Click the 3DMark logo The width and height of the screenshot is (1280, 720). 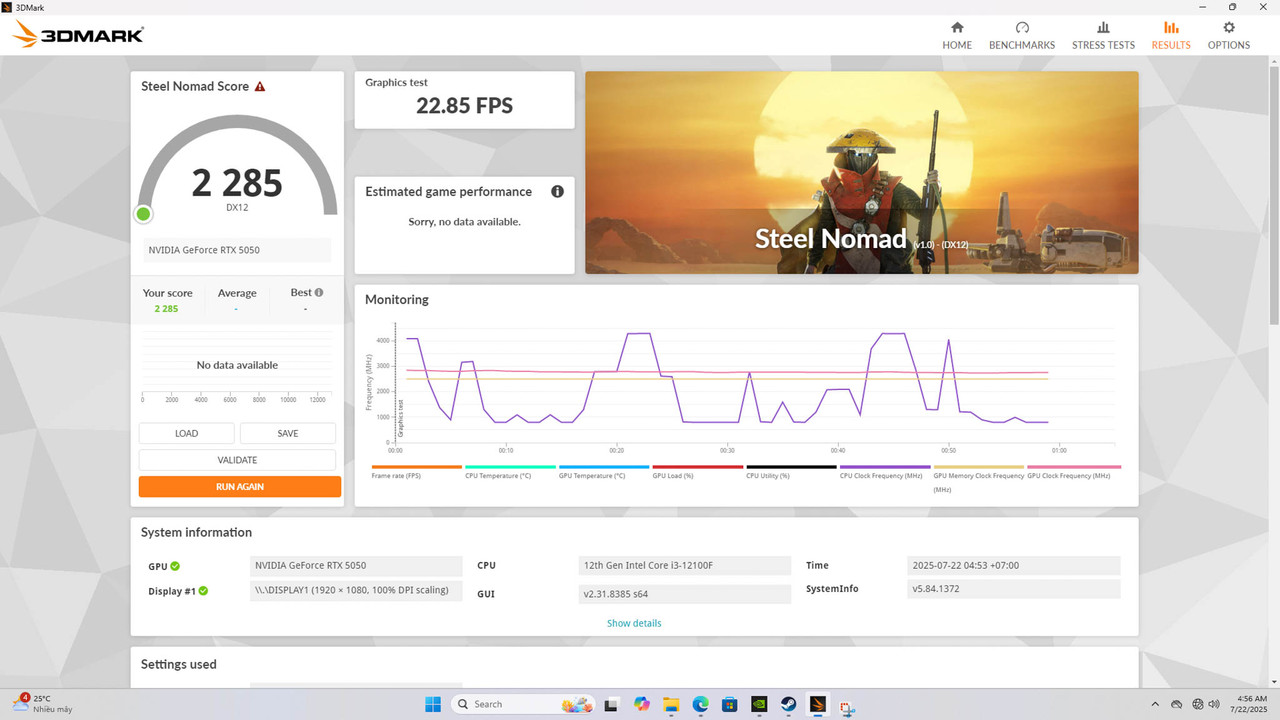78,36
